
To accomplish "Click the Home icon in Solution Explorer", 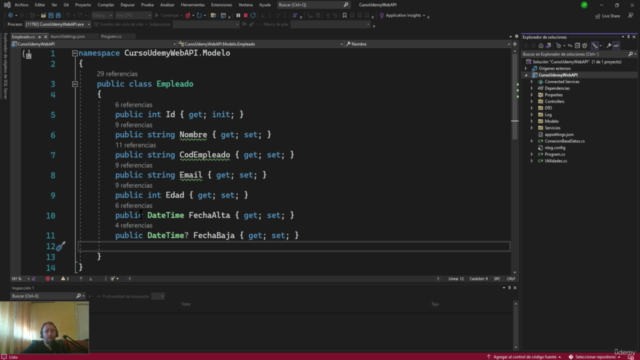I will [x=541, y=46].
